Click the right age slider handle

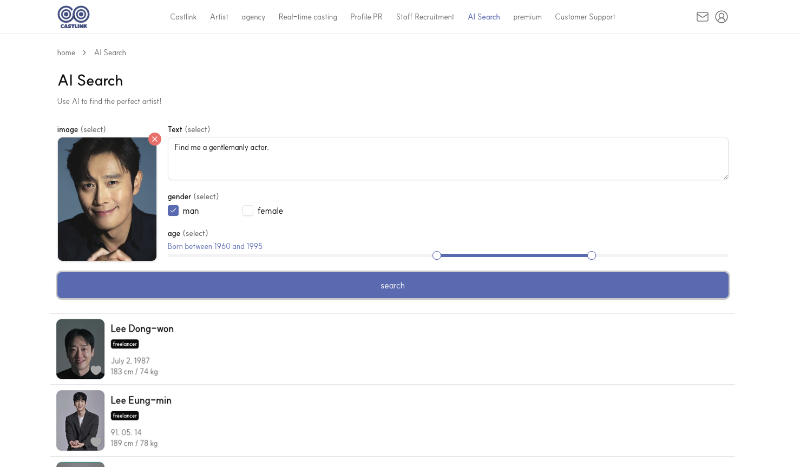591,255
